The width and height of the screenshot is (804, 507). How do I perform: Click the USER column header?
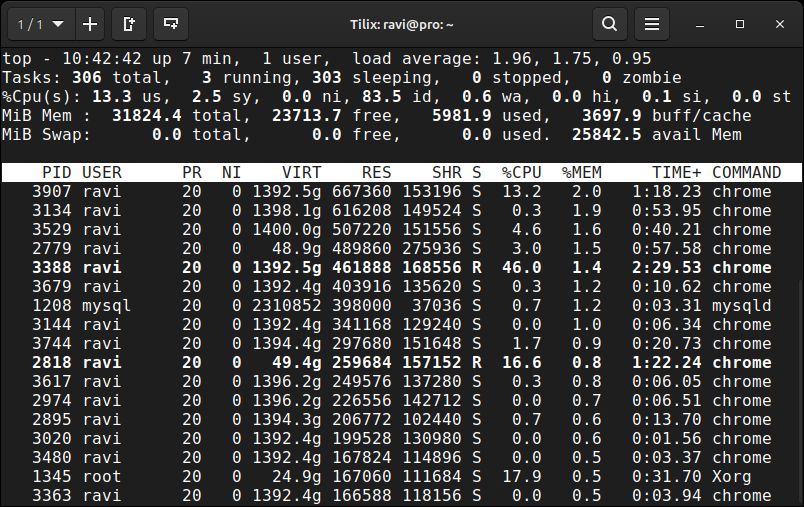pos(102,172)
